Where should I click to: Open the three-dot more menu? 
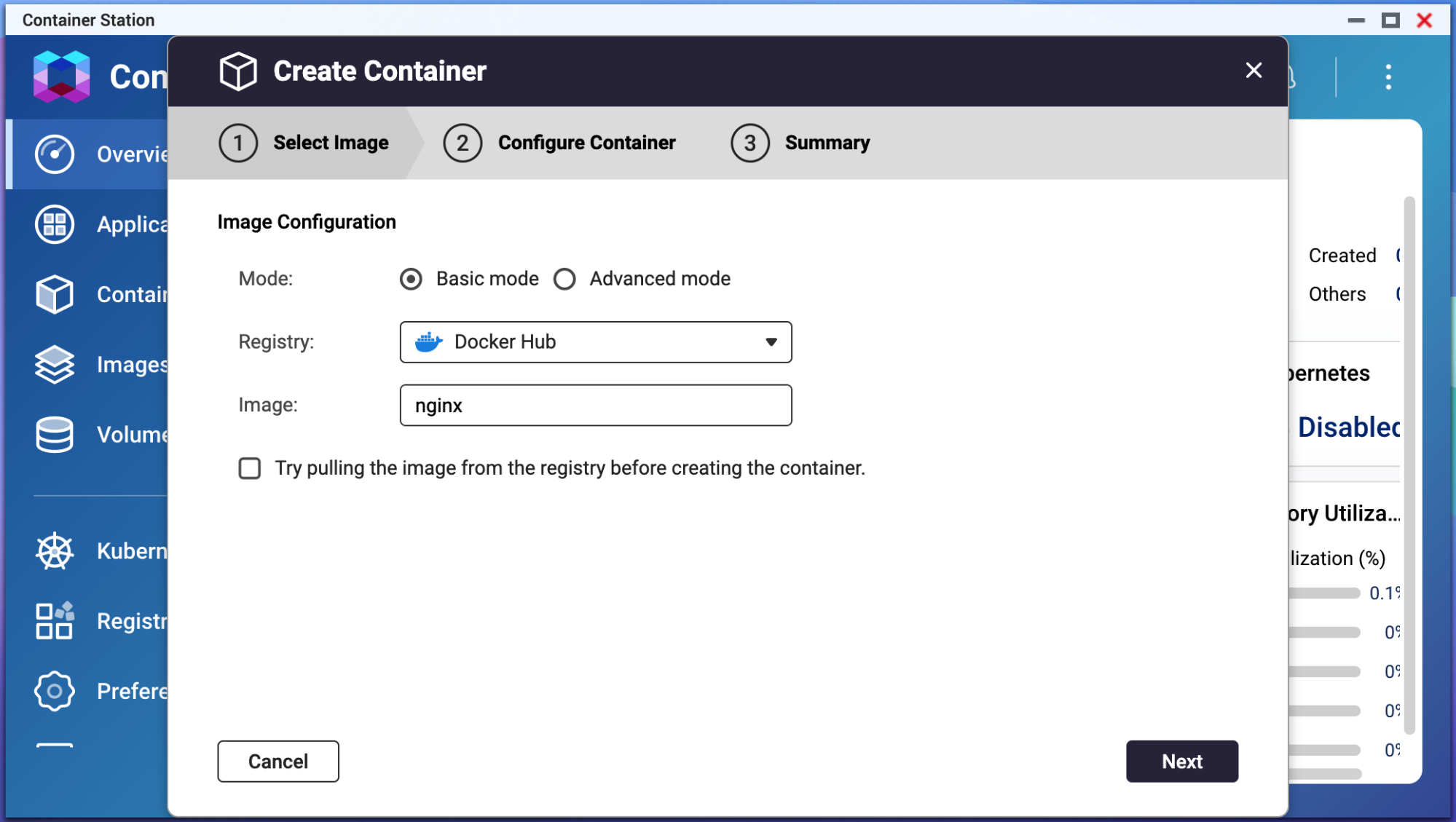[x=1388, y=76]
